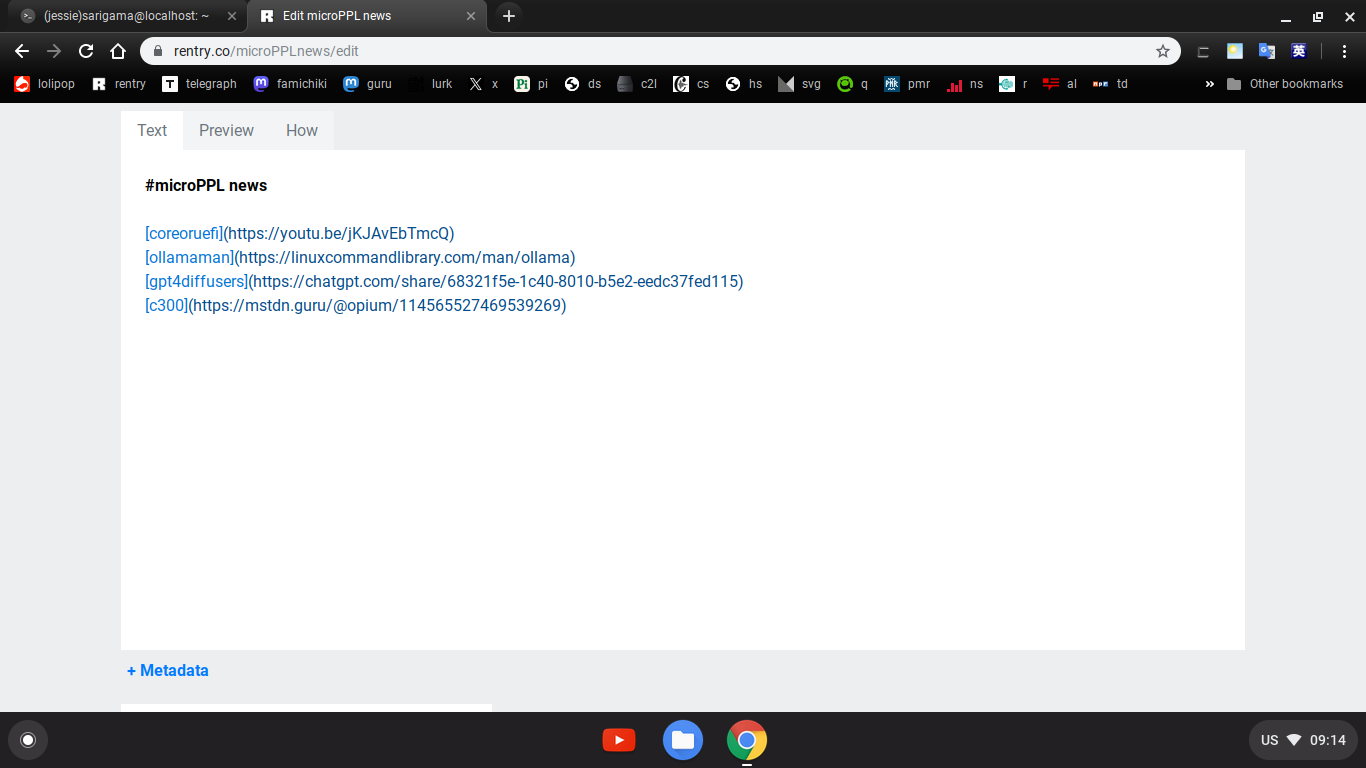Image resolution: width=1366 pixels, height=768 pixels.
Task: Go back using the browser back arrow
Action: tap(22, 51)
